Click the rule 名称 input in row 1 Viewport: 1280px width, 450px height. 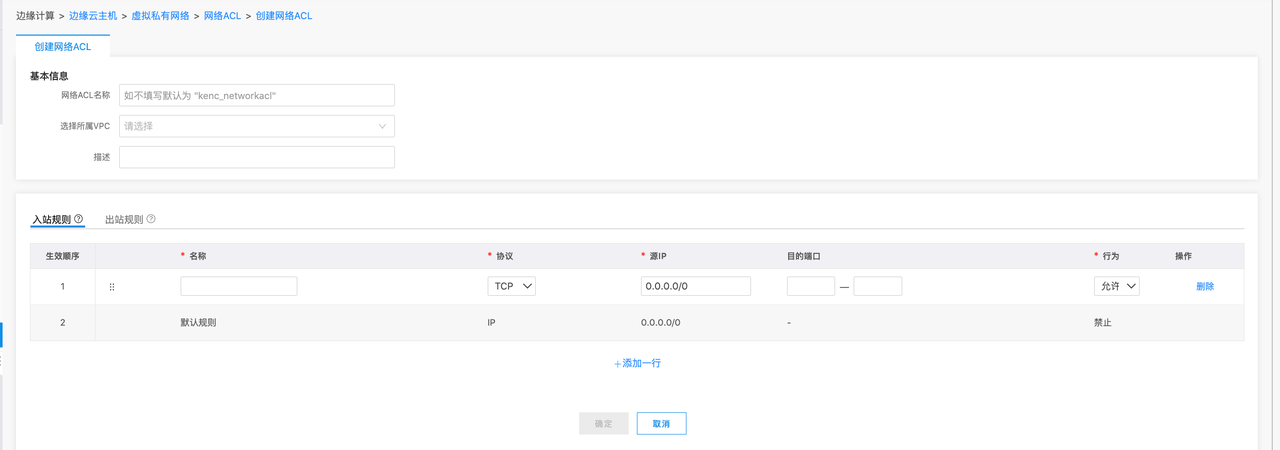coord(239,286)
